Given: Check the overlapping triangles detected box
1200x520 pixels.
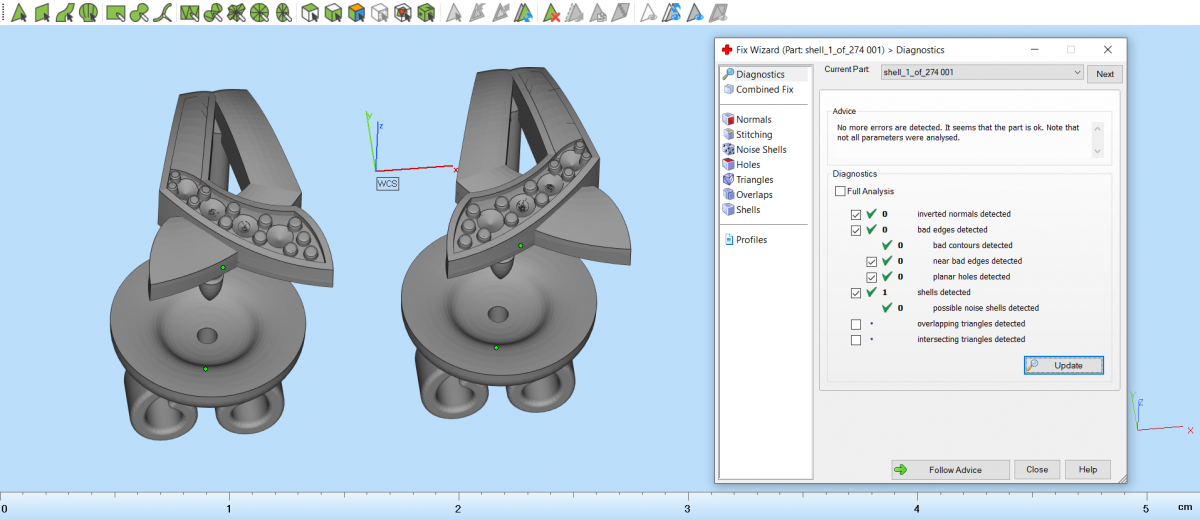Looking at the screenshot, I should pos(855,324).
